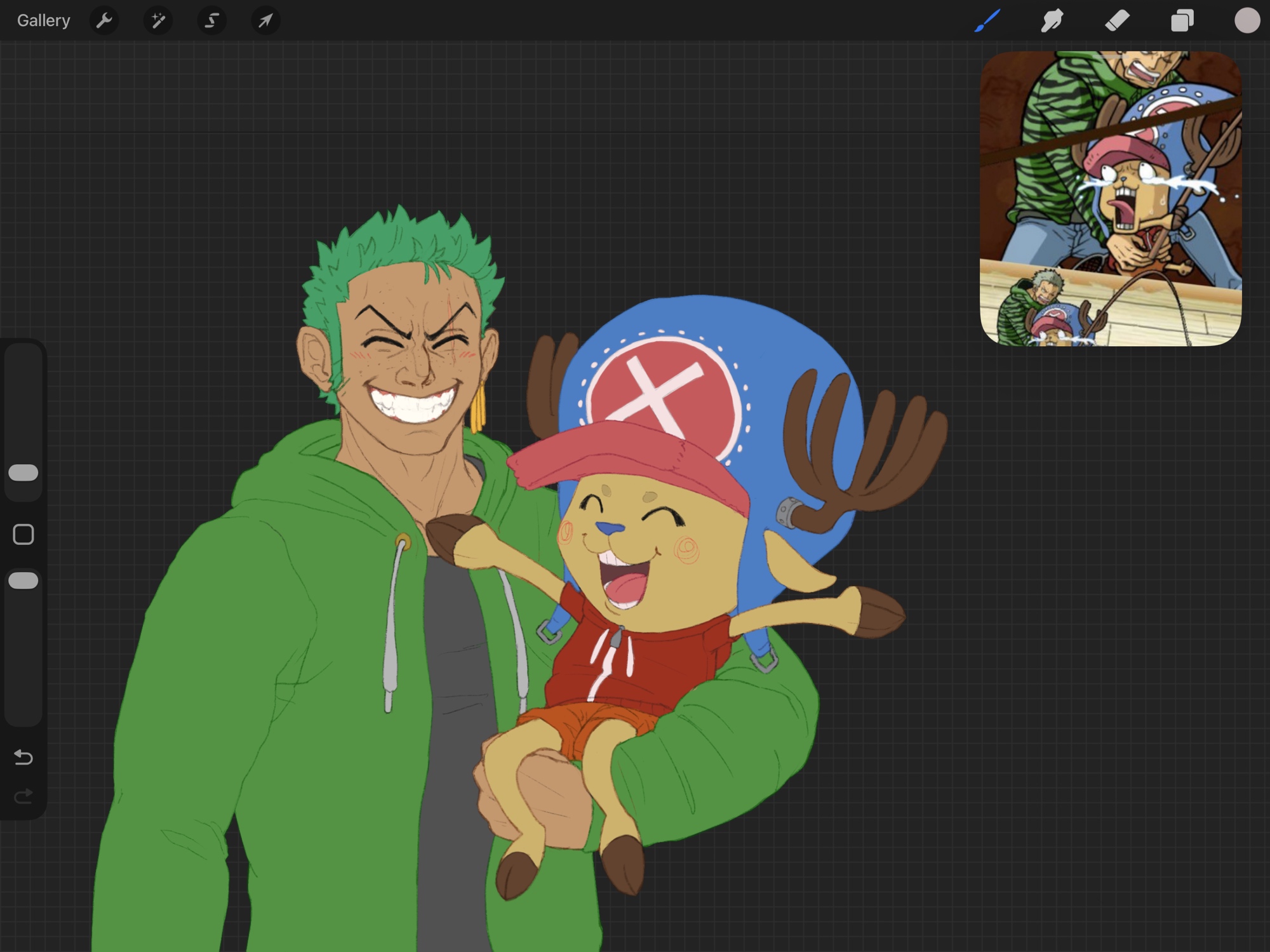Select the Brush tool
This screenshot has height=952, width=1270.
(987, 21)
